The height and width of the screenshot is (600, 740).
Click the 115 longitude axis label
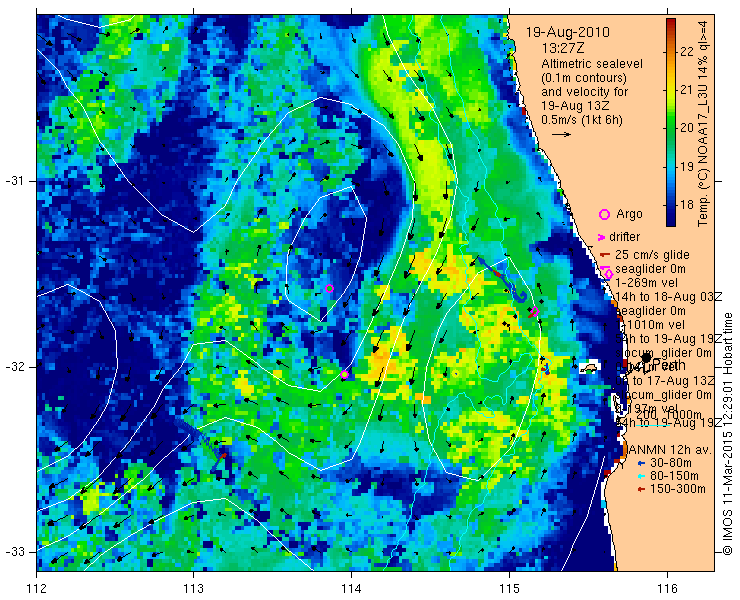click(x=509, y=589)
